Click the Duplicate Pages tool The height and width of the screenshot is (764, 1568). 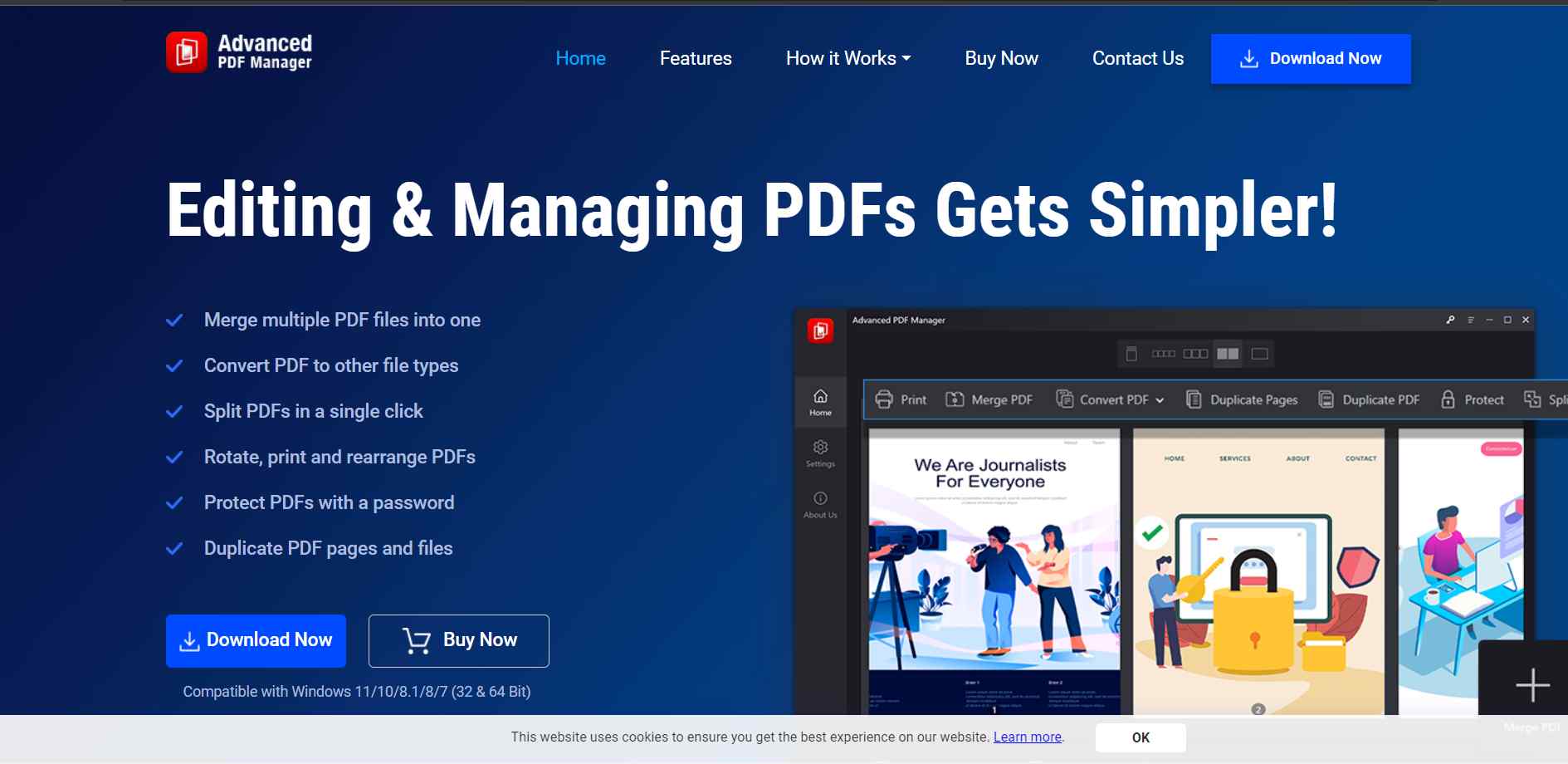(x=1242, y=399)
